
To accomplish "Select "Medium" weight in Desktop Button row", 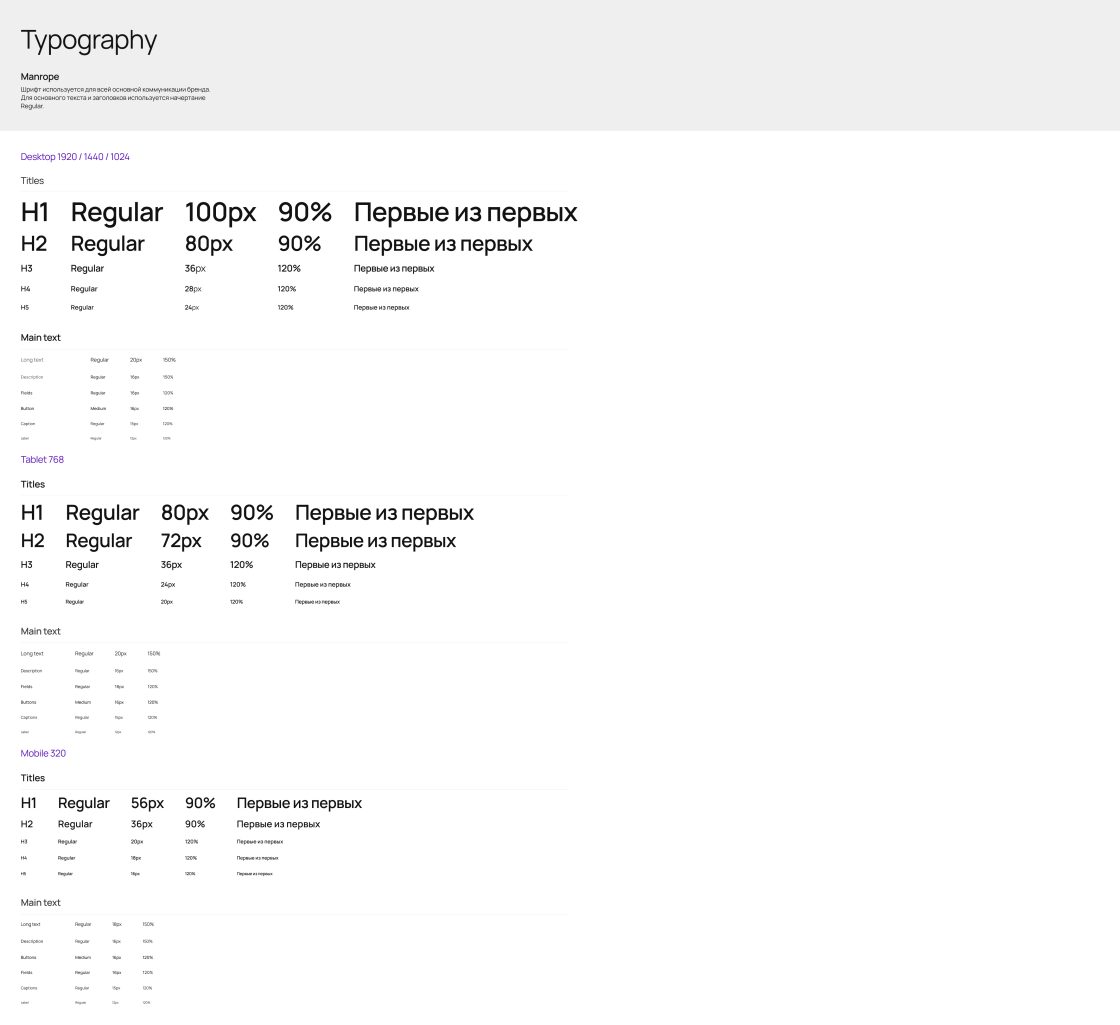I will 98,408.
